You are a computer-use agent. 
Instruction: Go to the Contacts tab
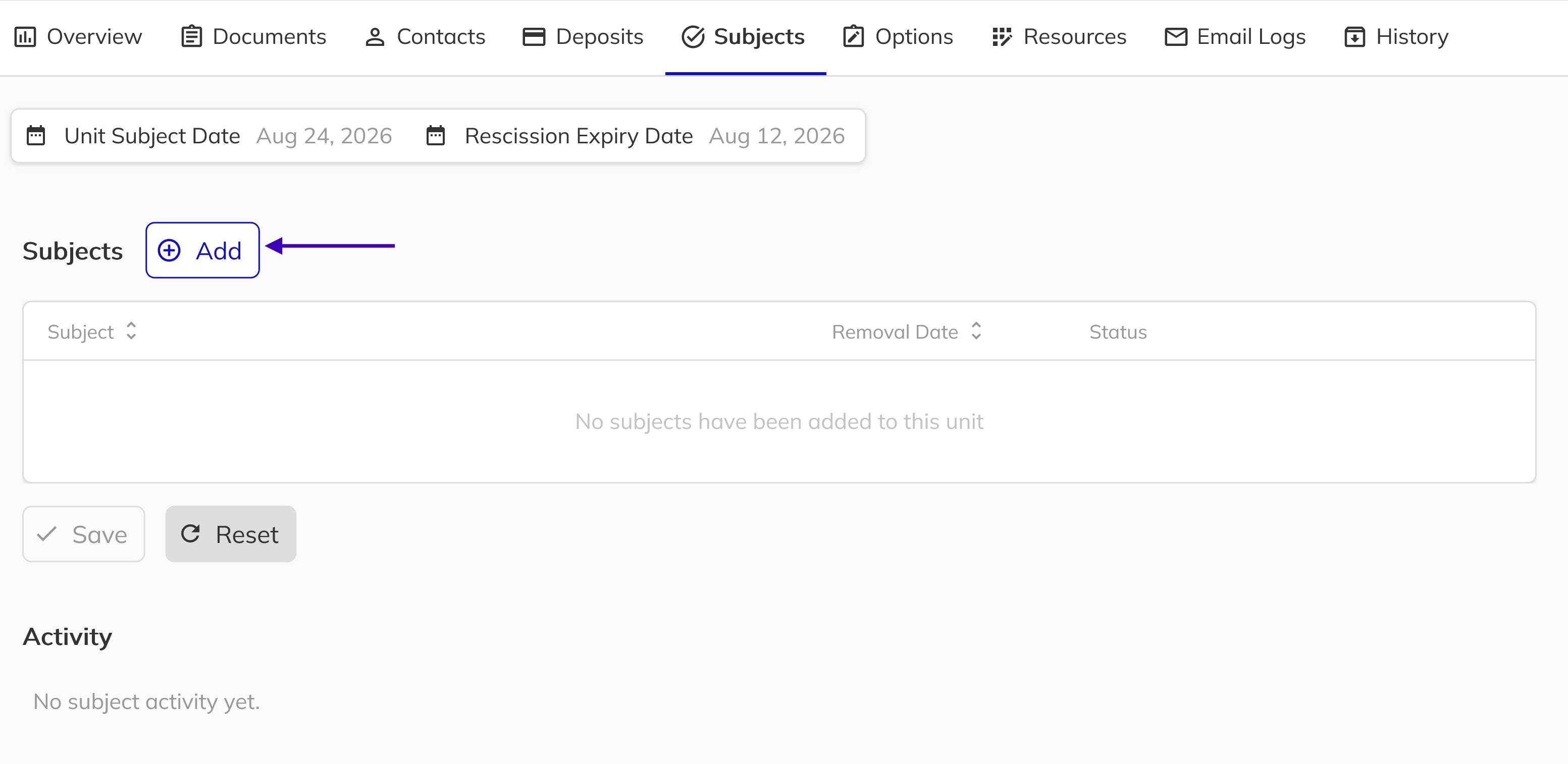pos(425,37)
